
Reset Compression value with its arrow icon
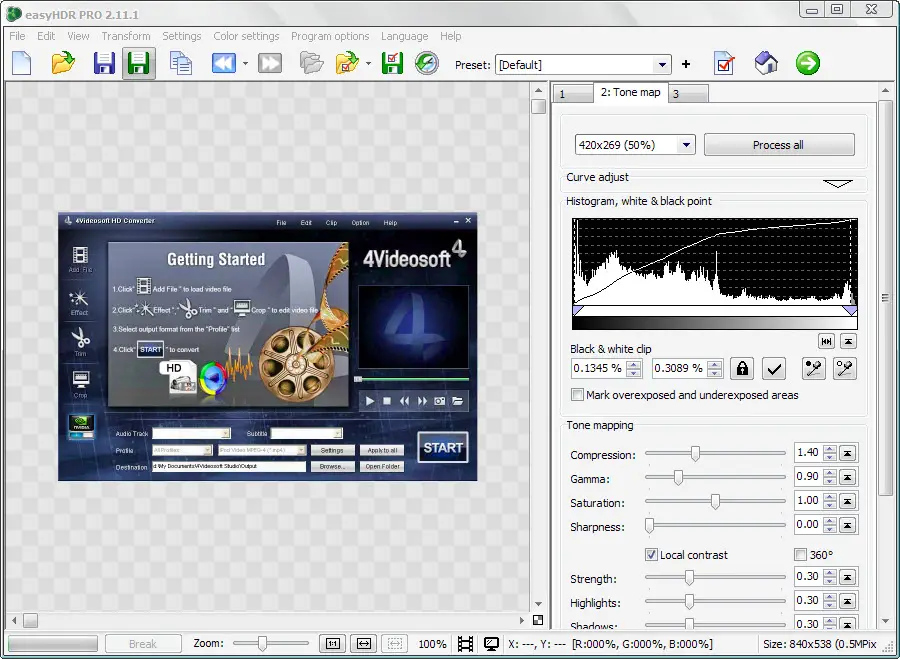[848, 453]
